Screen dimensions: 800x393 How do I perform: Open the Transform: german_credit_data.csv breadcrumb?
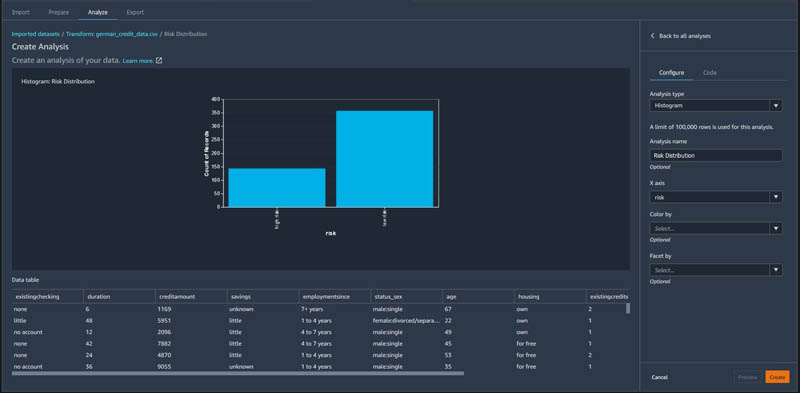[x=112, y=34]
